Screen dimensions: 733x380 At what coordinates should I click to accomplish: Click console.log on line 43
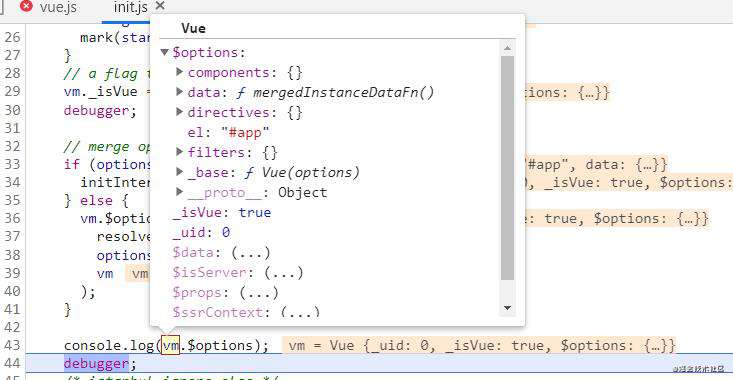tap(109, 345)
